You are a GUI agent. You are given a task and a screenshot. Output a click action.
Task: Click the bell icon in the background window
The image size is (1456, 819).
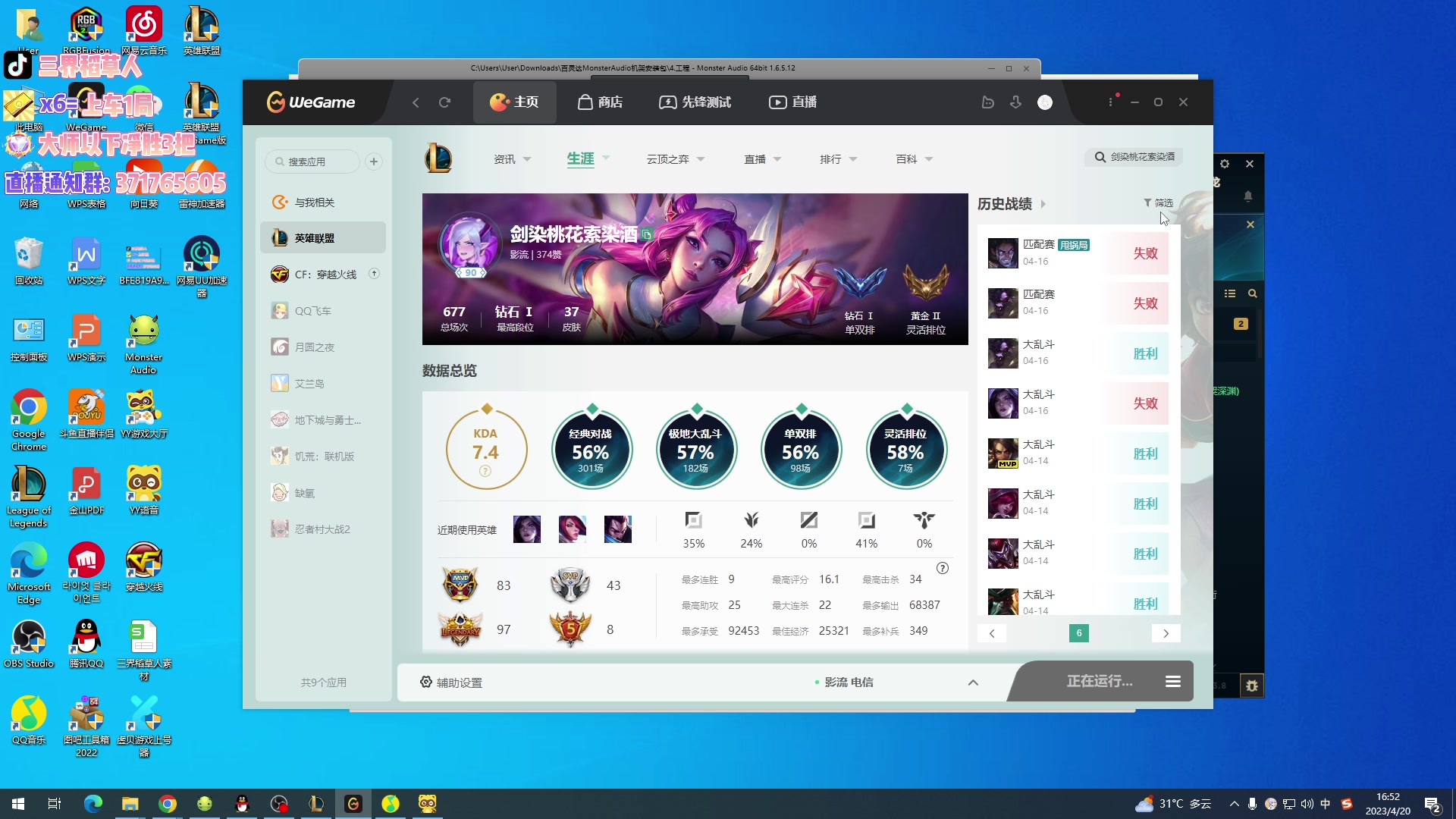coord(1248,196)
